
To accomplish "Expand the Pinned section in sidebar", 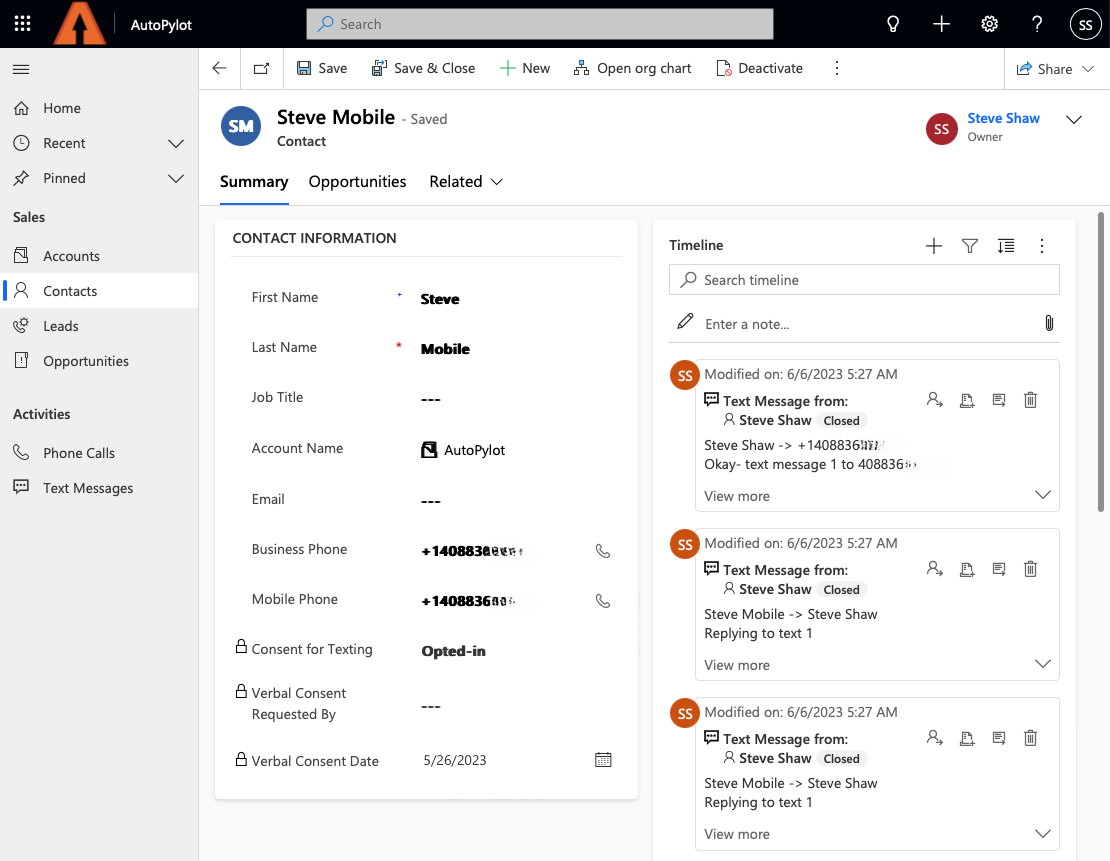I will [x=176, y=178].
